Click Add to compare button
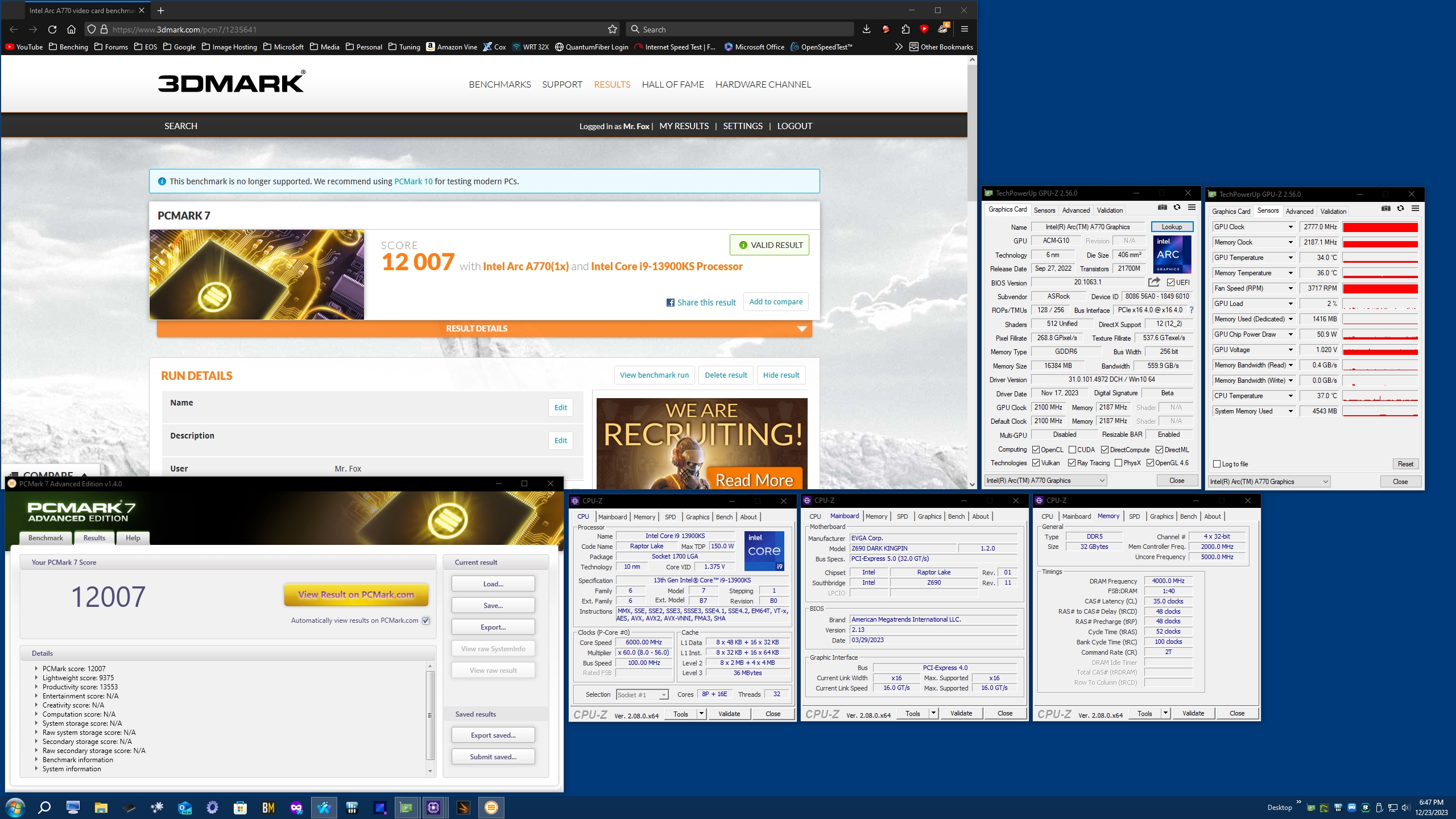The width and height of the screenshot is (1456, 819). (776, 302)
